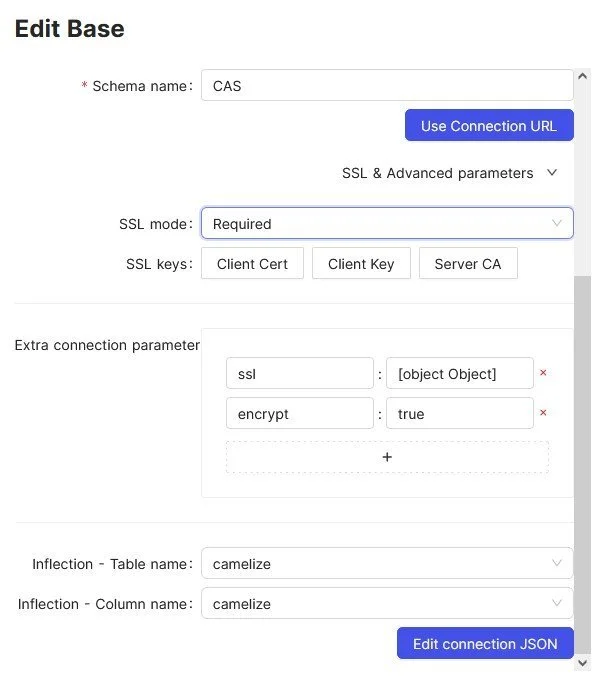Select the Client Key SSL key
605x677 pixels.
361,264
